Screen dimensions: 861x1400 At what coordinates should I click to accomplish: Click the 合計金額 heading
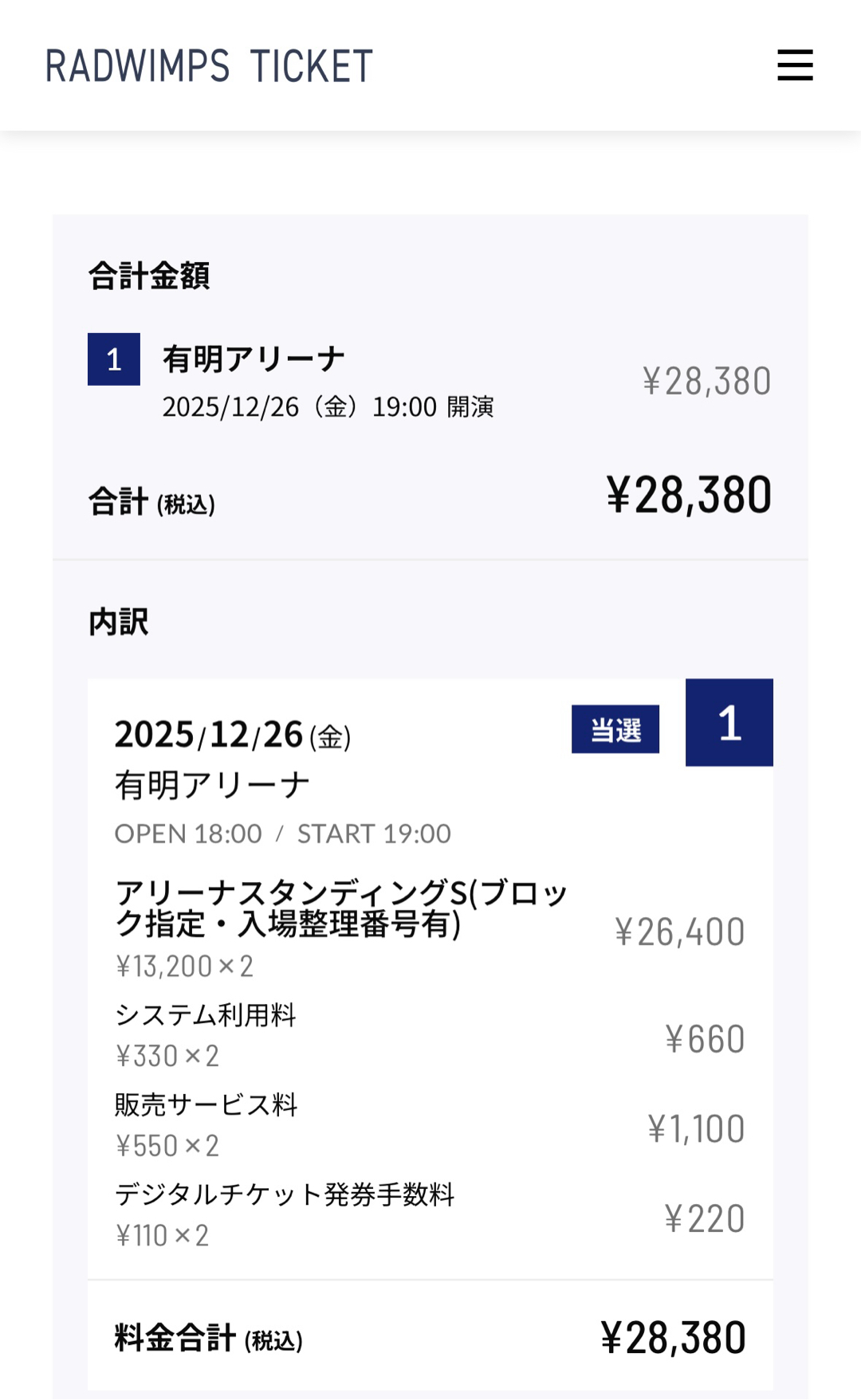pyautogui.click(x=149, y=276)
